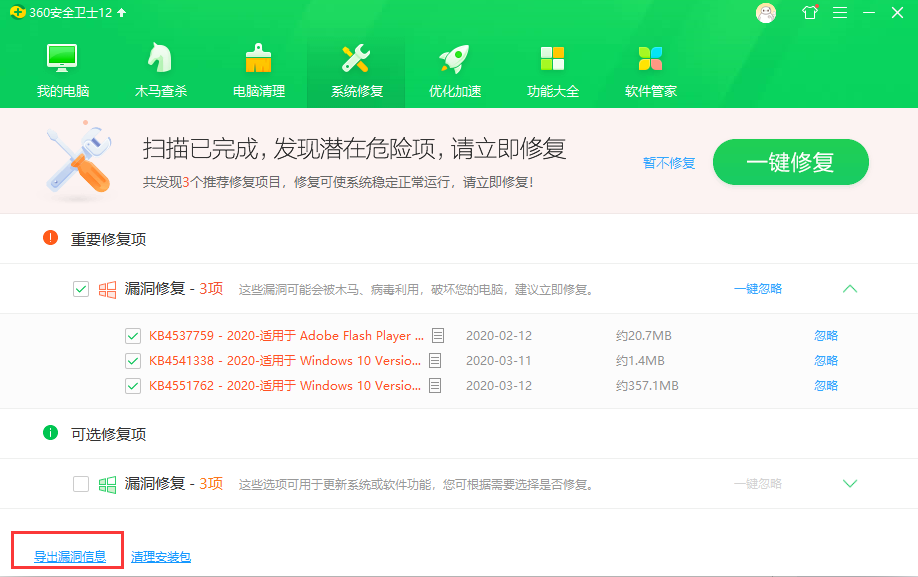
Task: Uncheck the KB4541338 checkbox
Action: click(133, 361)
